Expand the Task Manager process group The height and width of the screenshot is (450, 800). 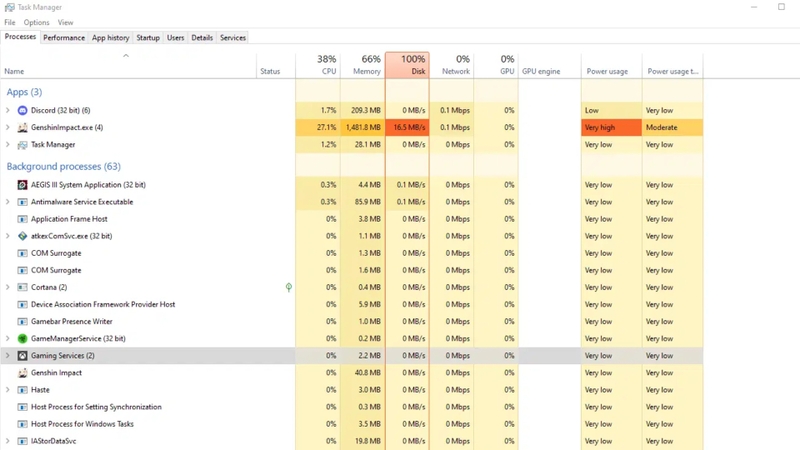[x=8, y=145]
